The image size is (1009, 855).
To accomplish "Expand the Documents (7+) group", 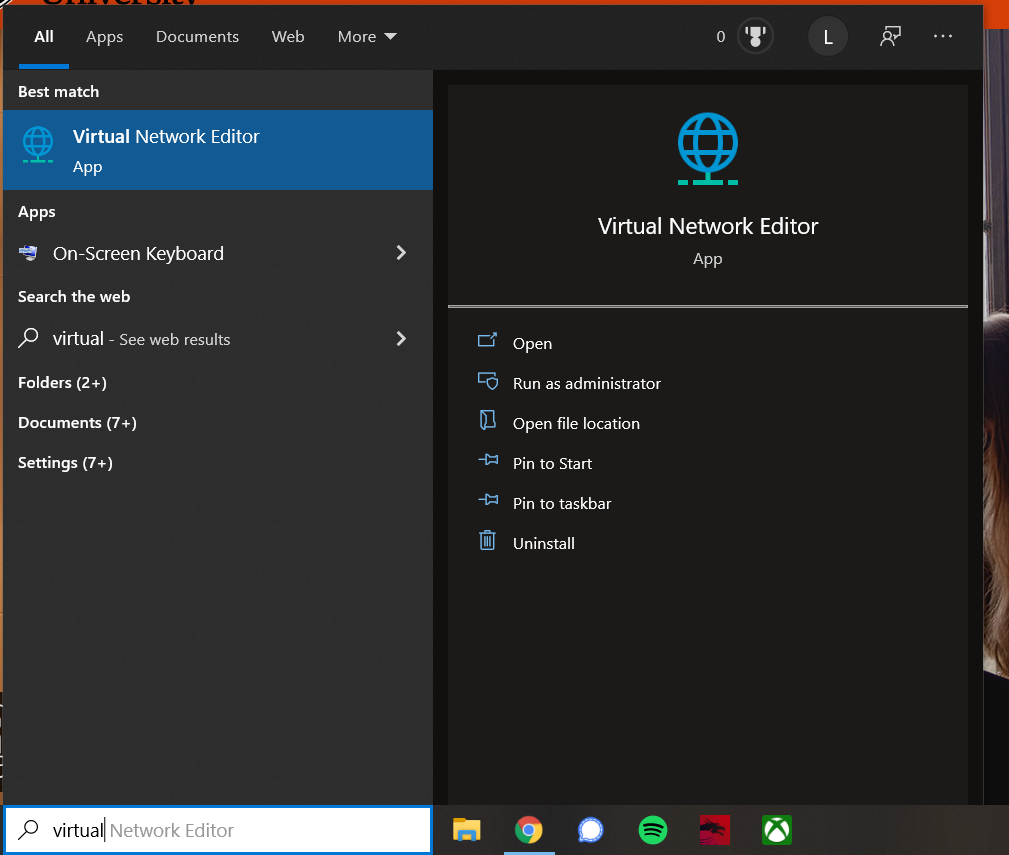I will tap(77, 423).
